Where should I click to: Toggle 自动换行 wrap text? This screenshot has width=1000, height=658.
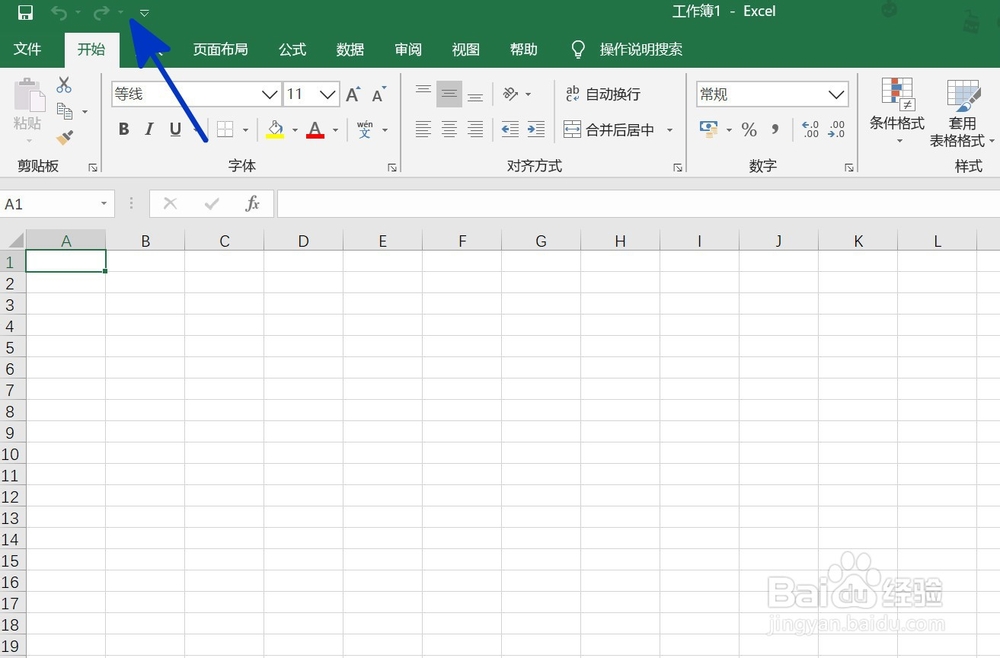click(603, 94)
